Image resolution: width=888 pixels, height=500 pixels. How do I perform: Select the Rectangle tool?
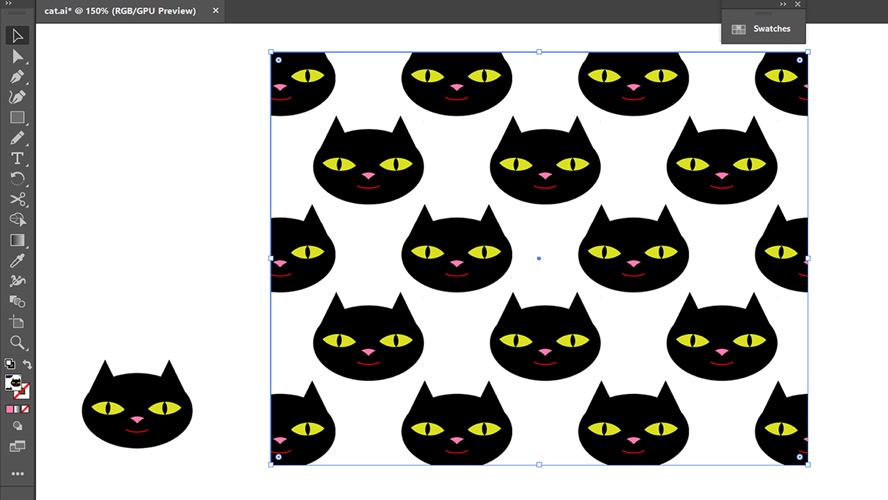point(18,118)
